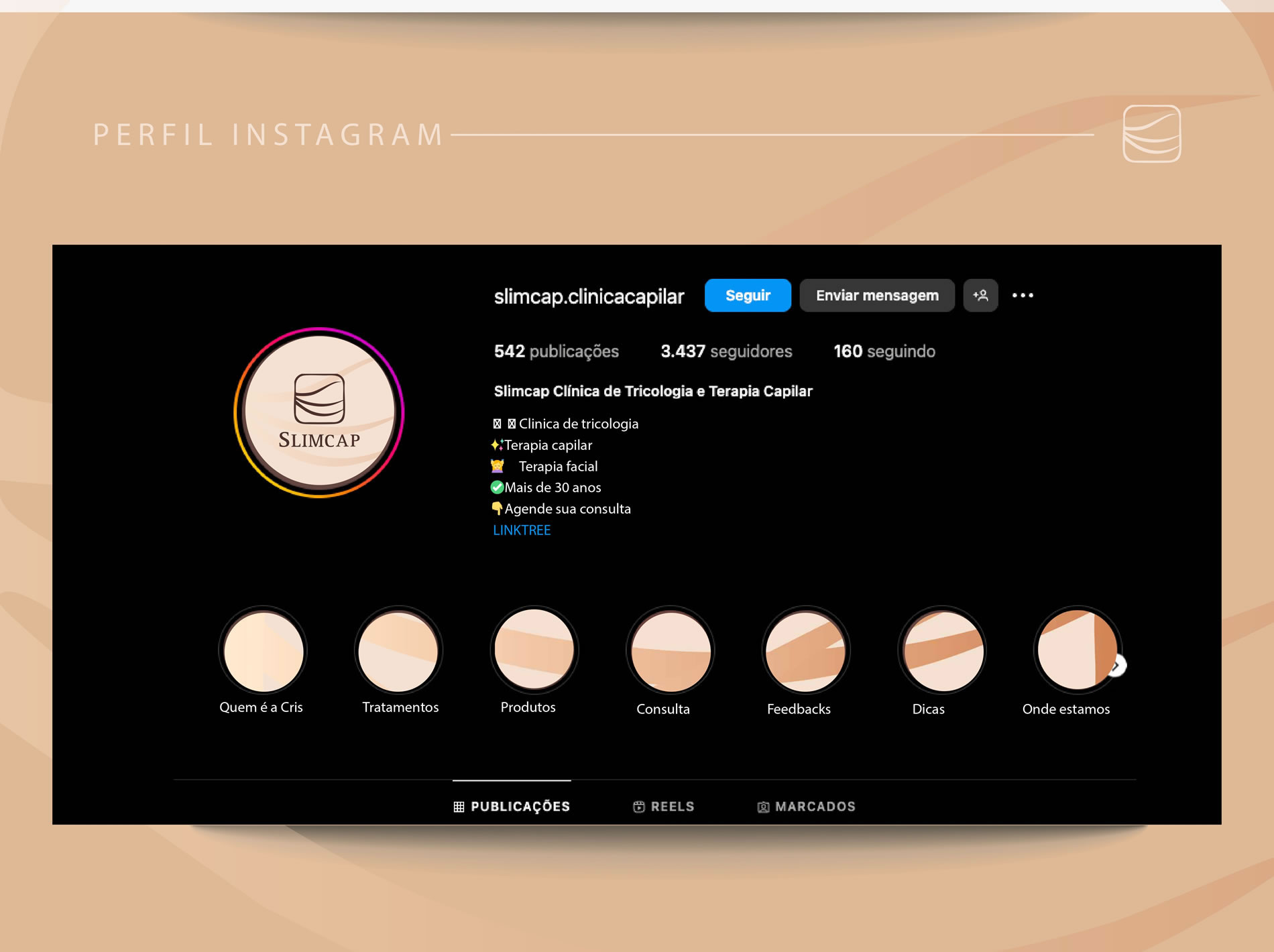Viewport: 1274px width, 952px height.
Task: Click the 542 publicações count
Action: (556, 351)
